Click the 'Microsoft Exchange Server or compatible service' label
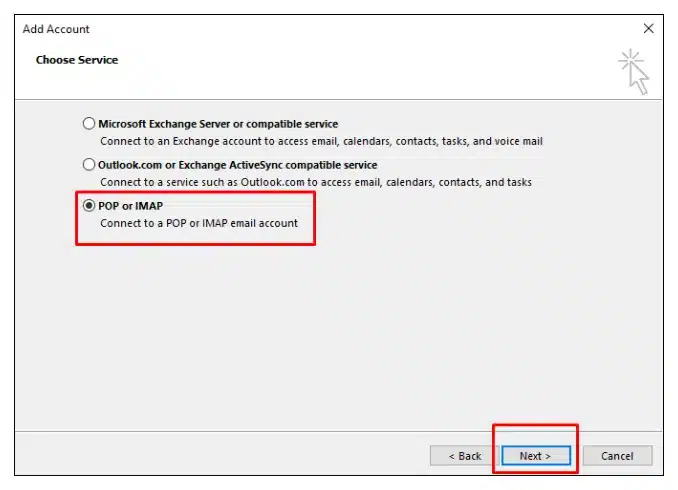678x490 pixels. click(218, 124)
